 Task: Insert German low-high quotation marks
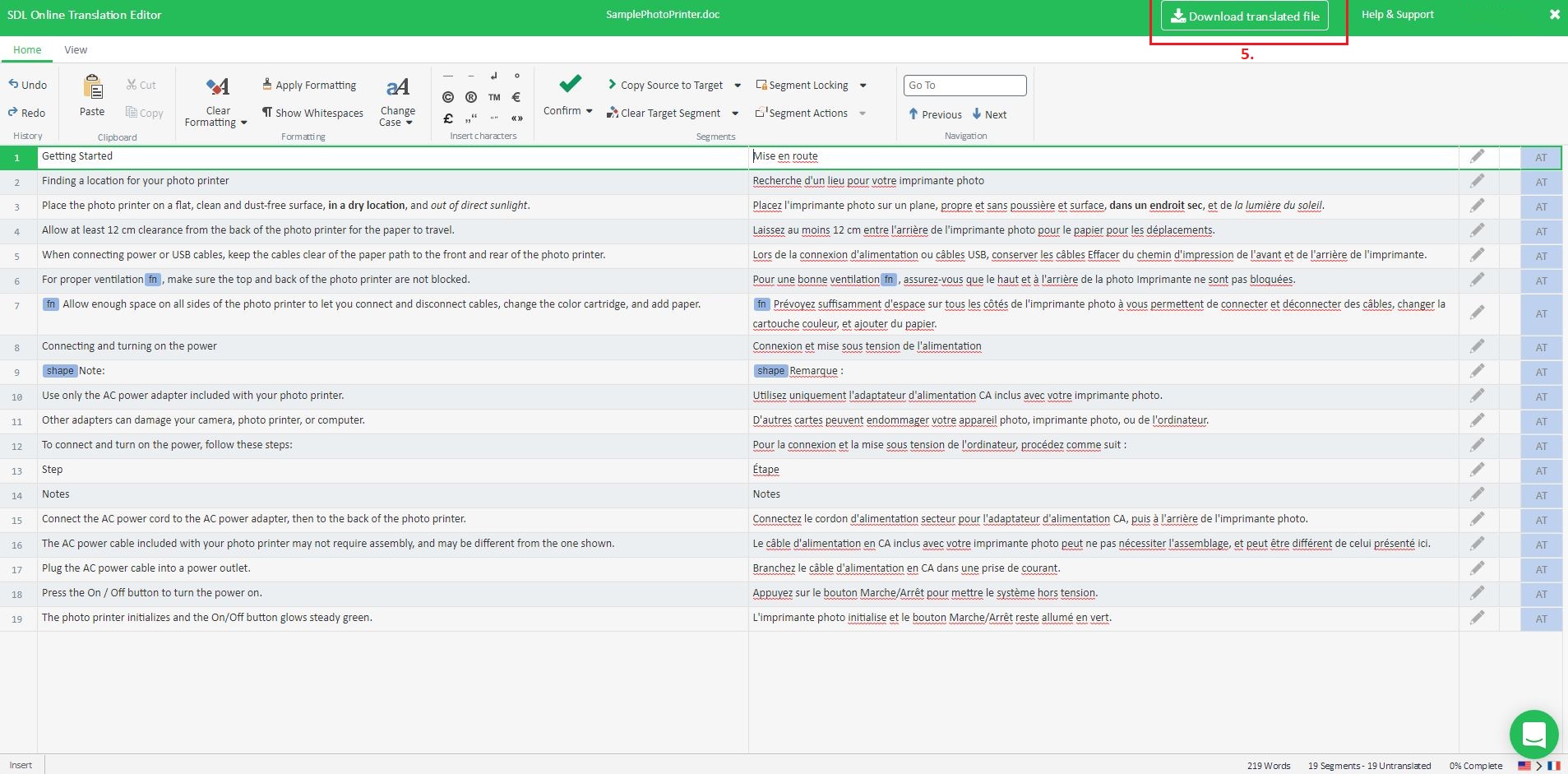click(471, 118)
